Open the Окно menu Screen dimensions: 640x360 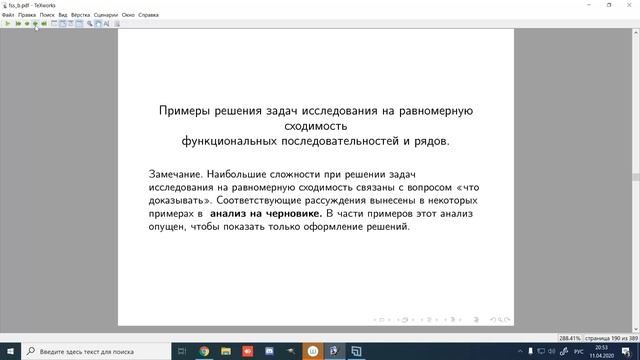pos(128,15)
